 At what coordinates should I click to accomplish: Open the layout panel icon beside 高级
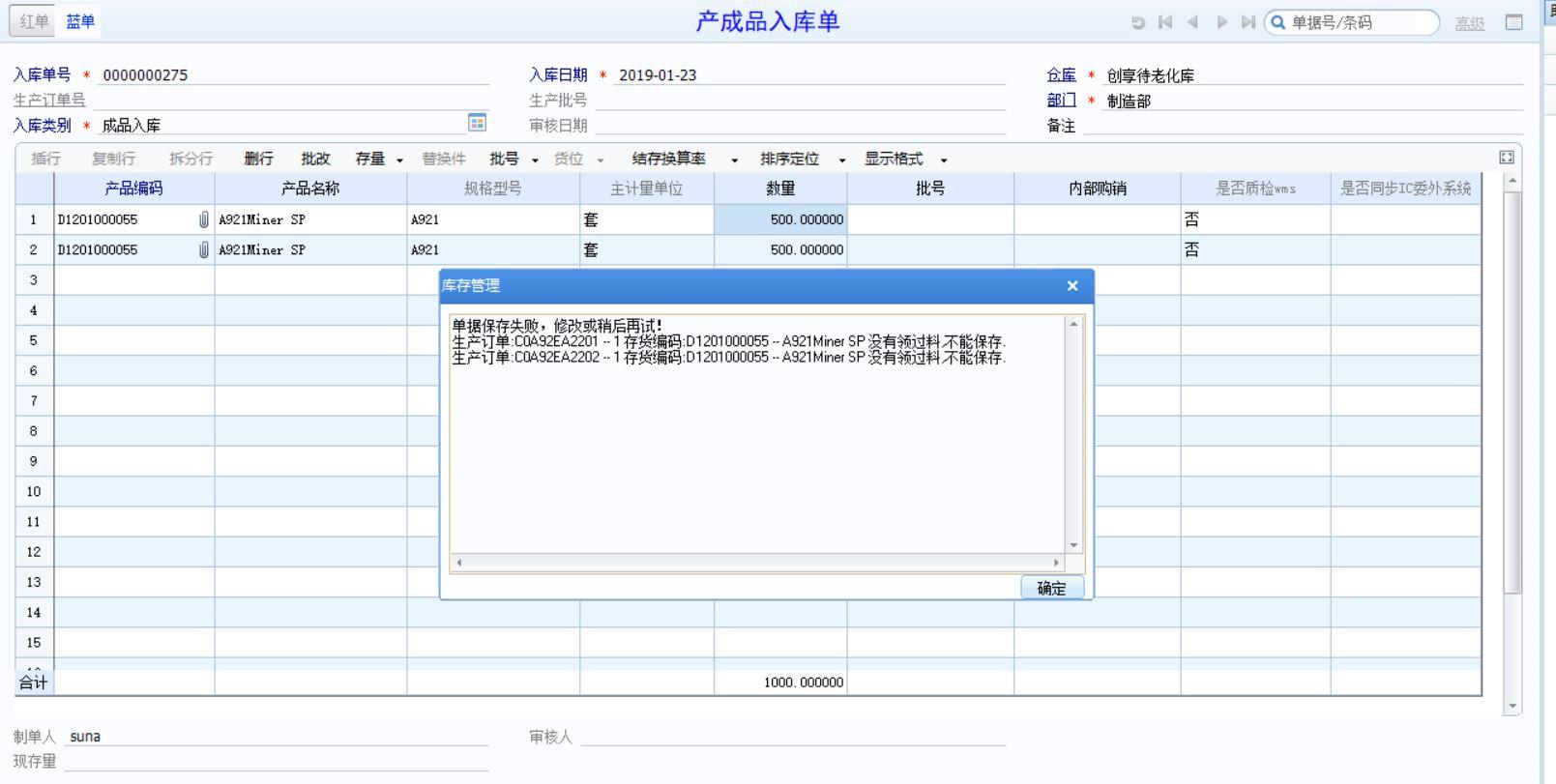[x=1514, y=22]
